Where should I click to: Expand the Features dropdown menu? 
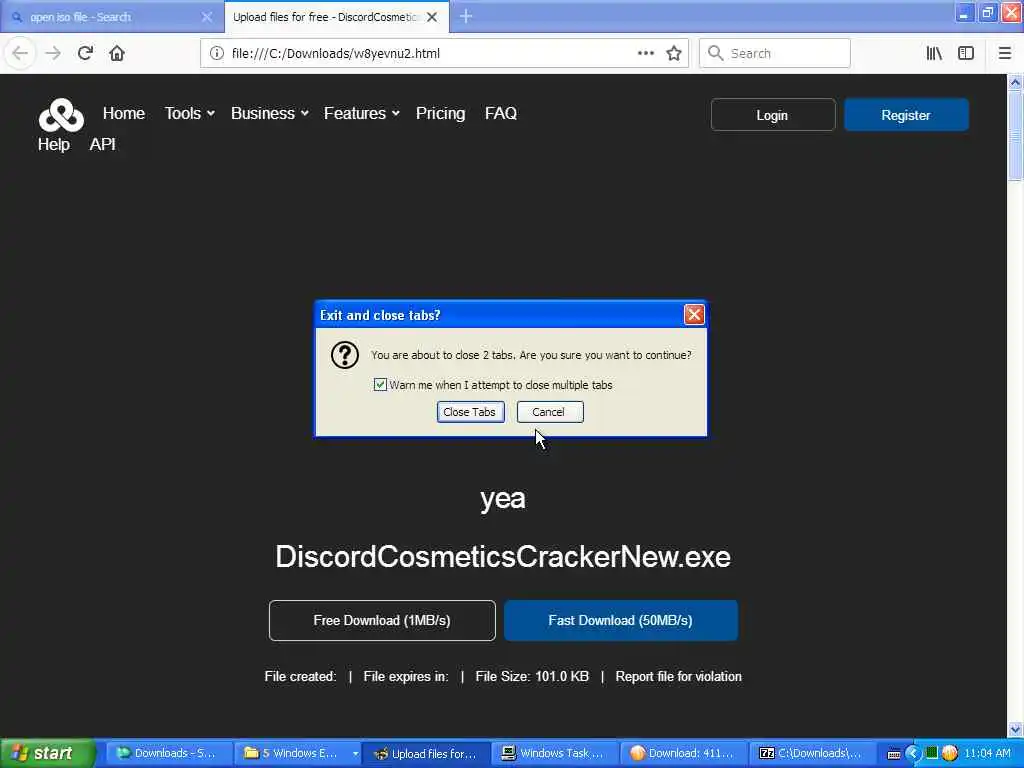point(362,114)
